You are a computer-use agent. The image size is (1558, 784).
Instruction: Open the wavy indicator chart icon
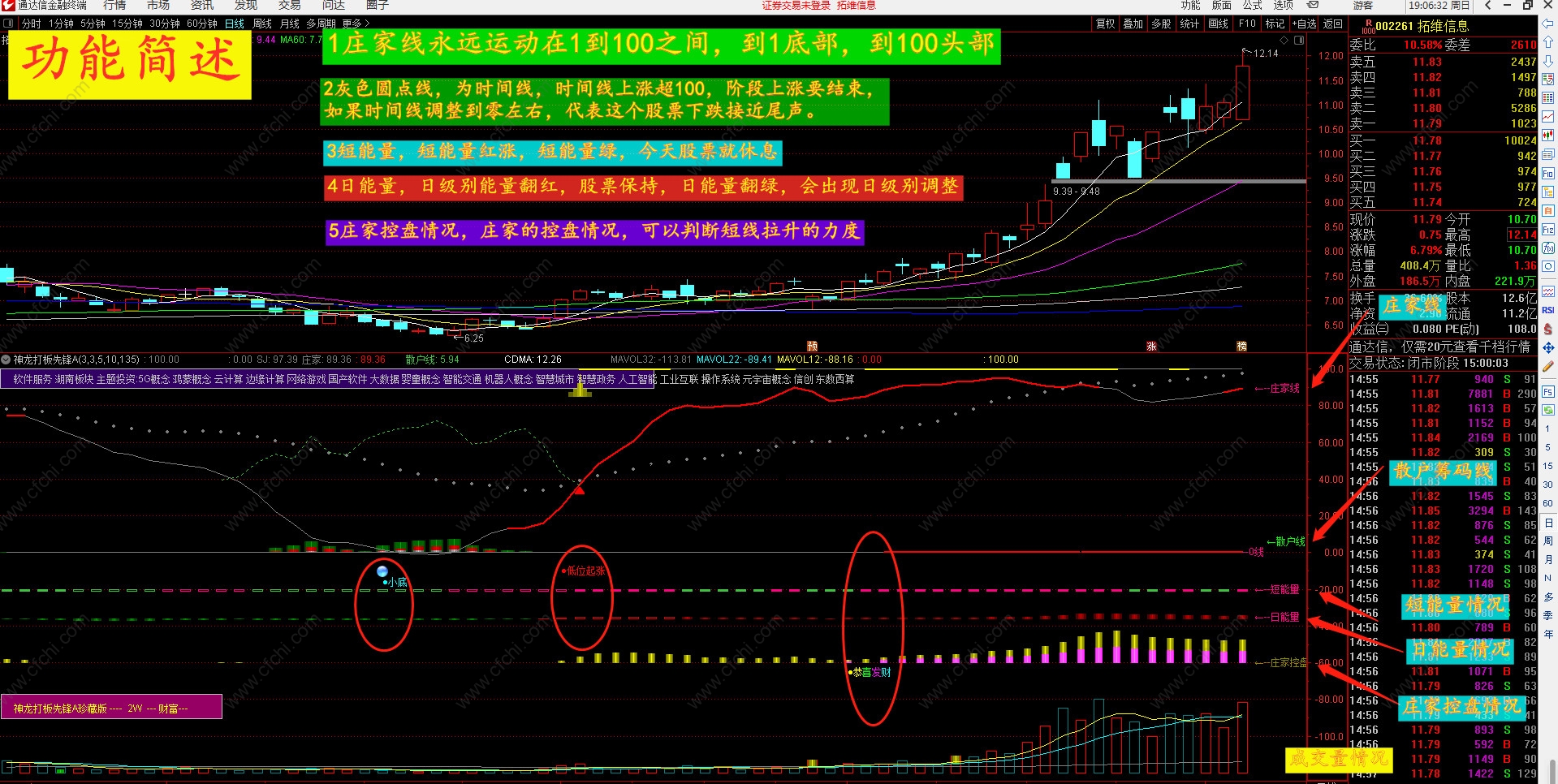coord(1548,291)
